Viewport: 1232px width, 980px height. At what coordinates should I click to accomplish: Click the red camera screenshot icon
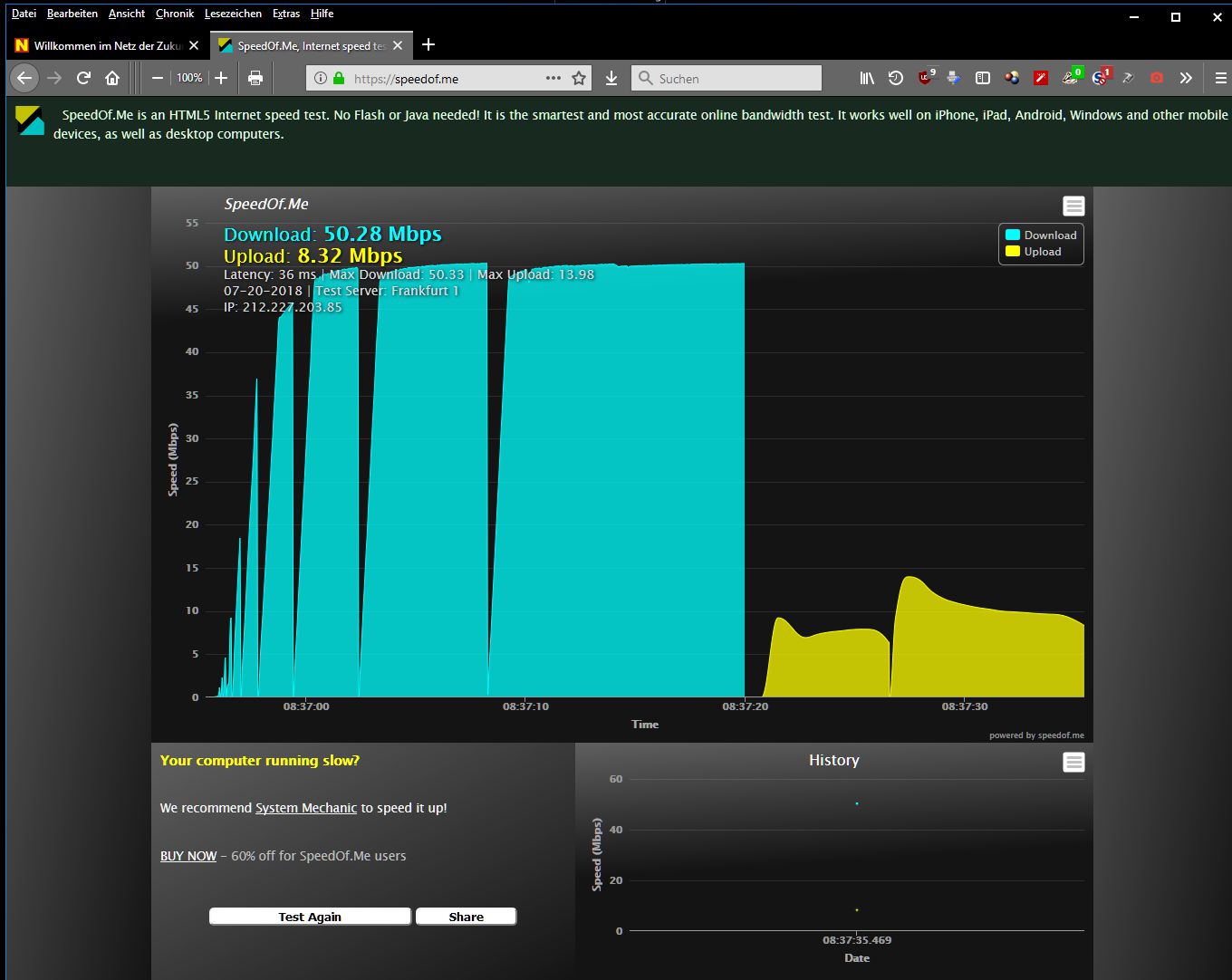(x=1157, y=78)
